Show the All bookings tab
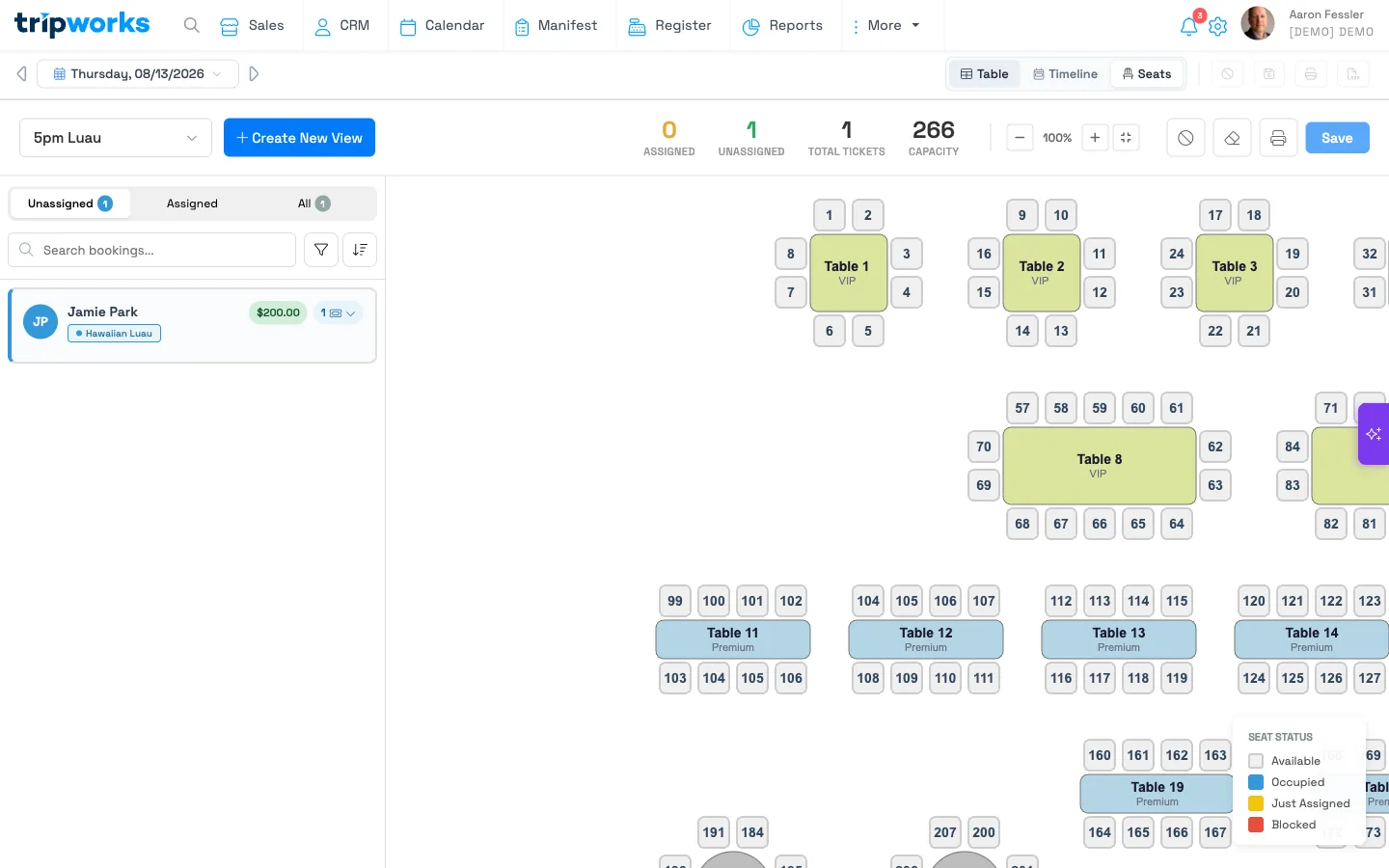The height and width of the screenshot is (868, 1389). click(x=313, y=203)
